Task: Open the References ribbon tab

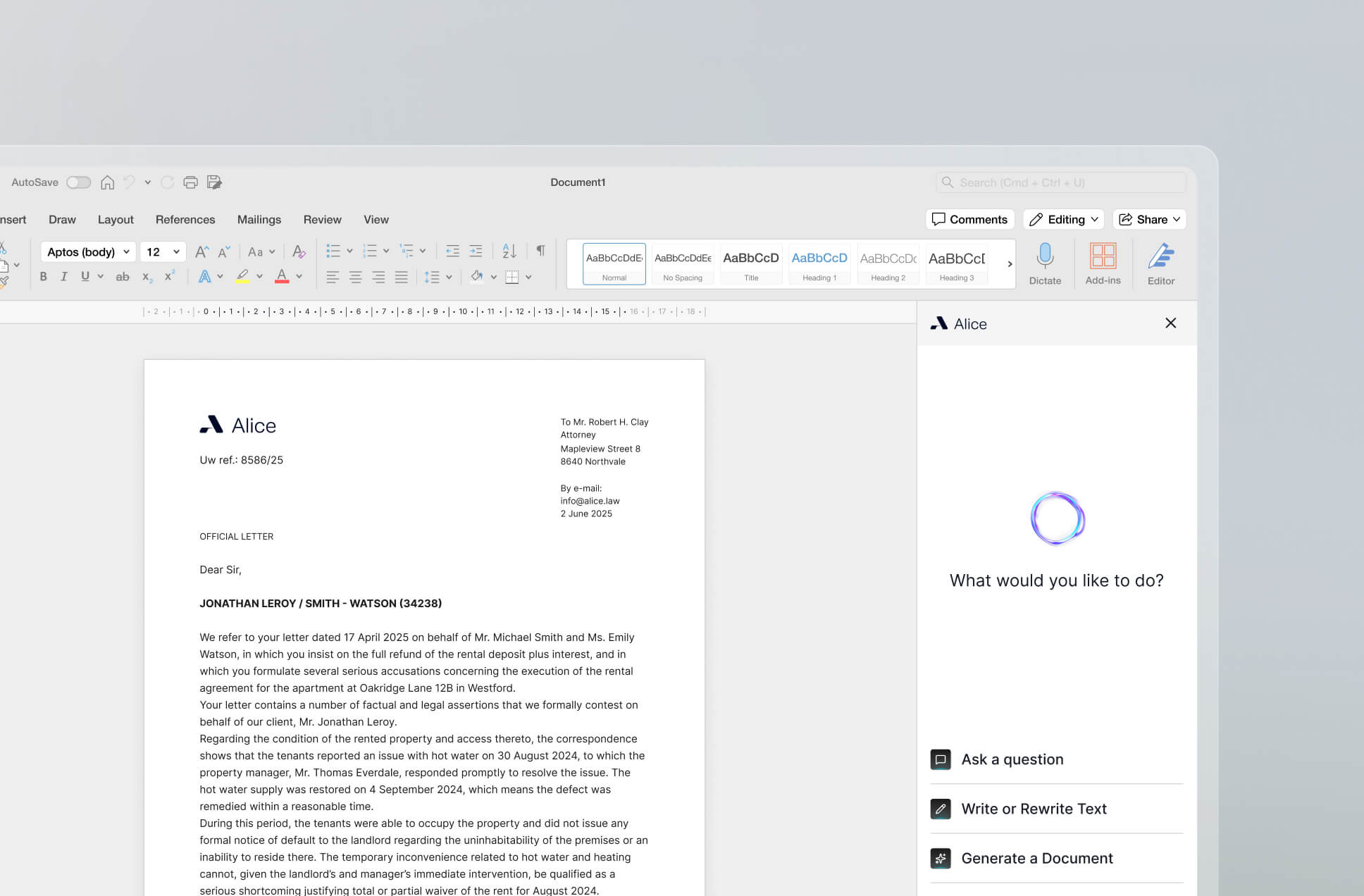Action: coord(185,220)
